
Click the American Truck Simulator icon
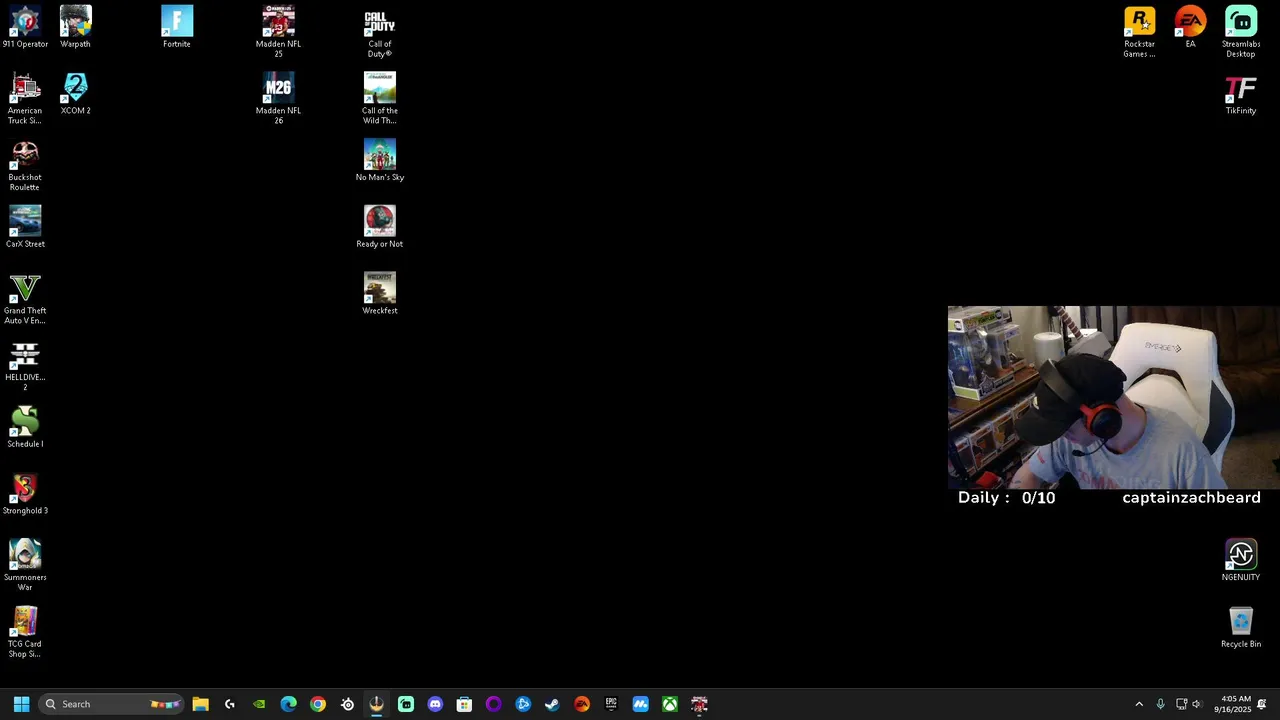point(25,98)
